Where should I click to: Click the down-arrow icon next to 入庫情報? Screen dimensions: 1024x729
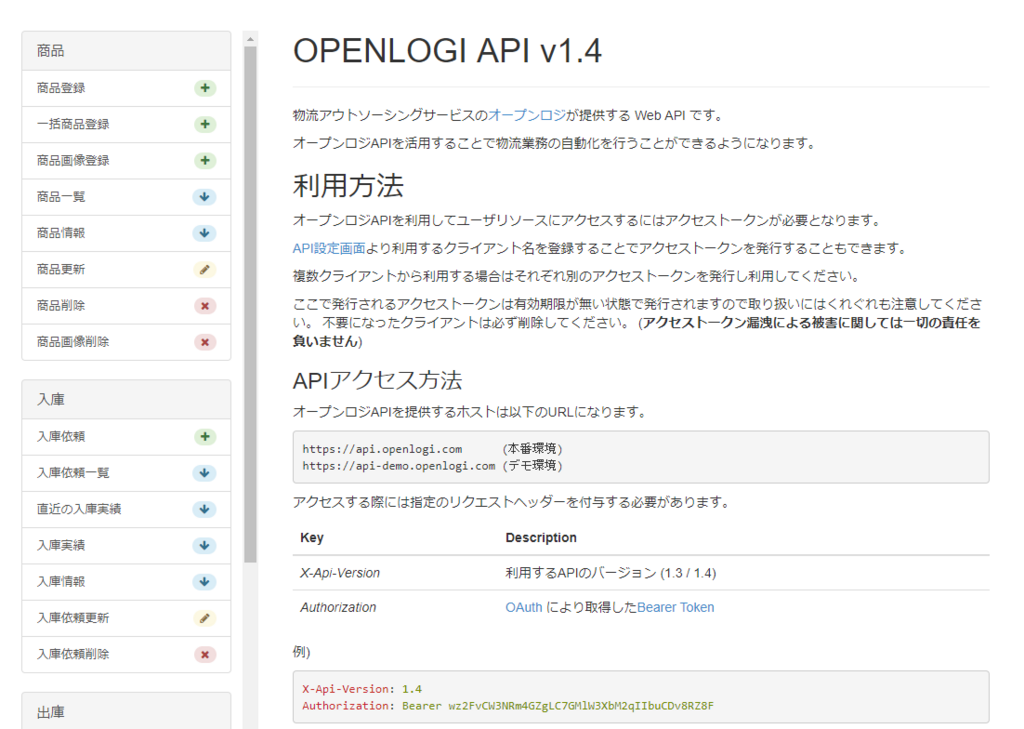[x=204, y=581]
